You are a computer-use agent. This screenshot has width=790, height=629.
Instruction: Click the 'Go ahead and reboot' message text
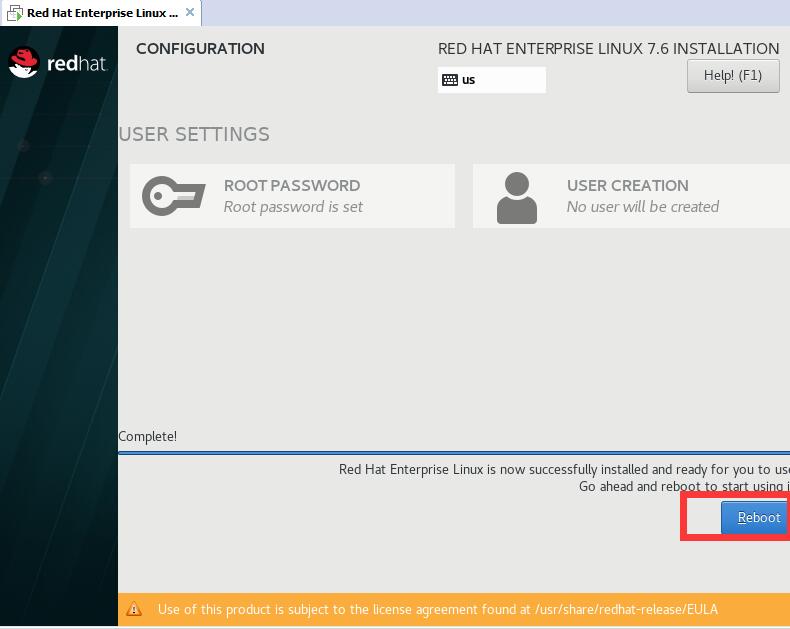click(684, 486)
